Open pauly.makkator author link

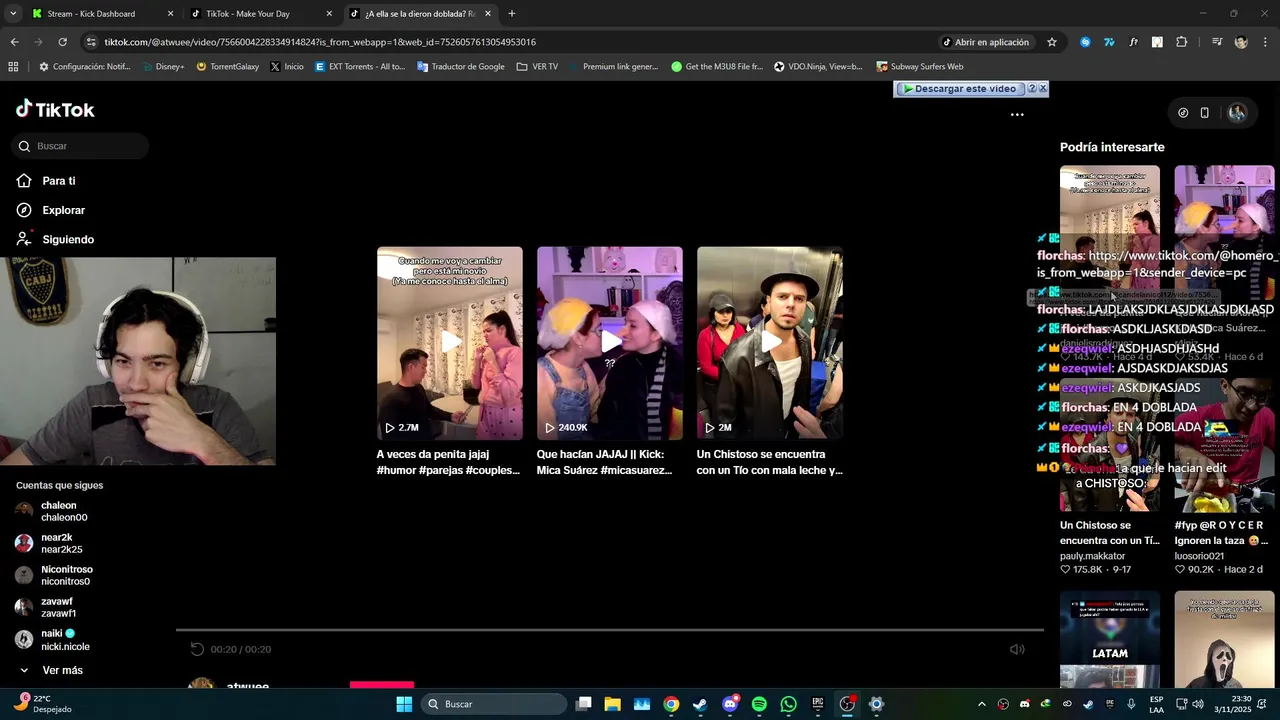tap(1093, 556)
